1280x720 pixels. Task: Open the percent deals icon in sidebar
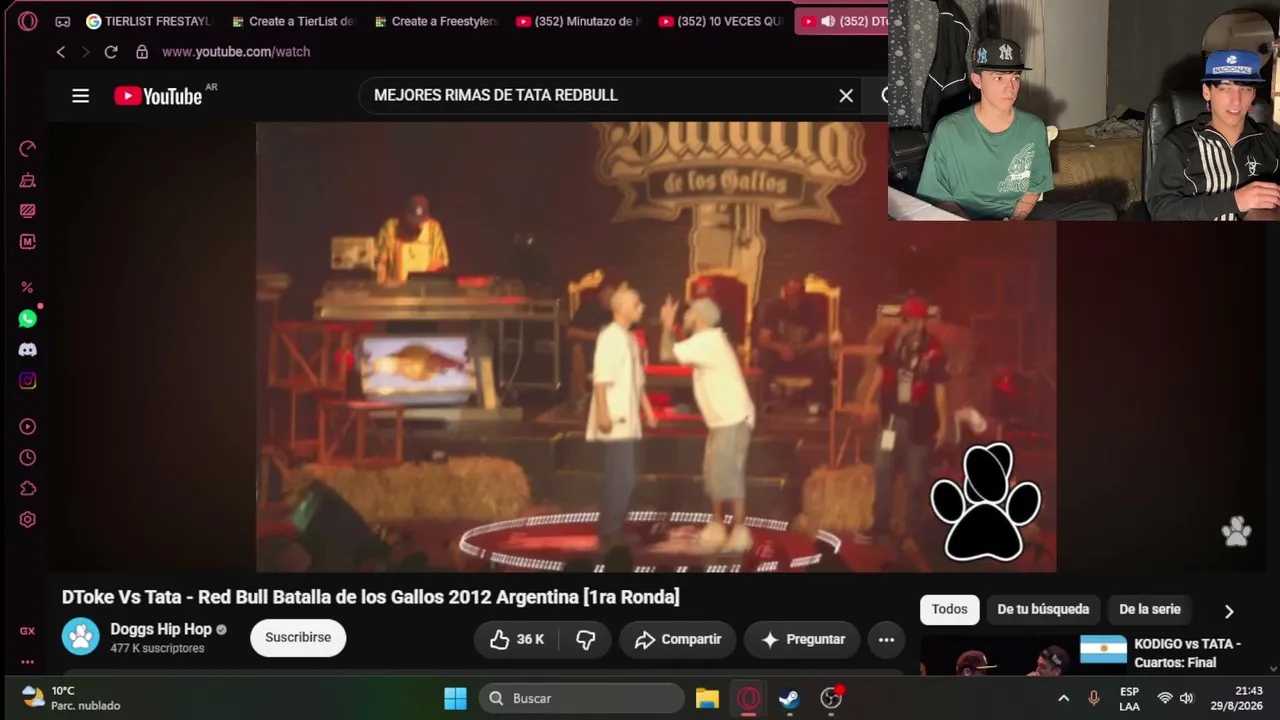(28, 288)
